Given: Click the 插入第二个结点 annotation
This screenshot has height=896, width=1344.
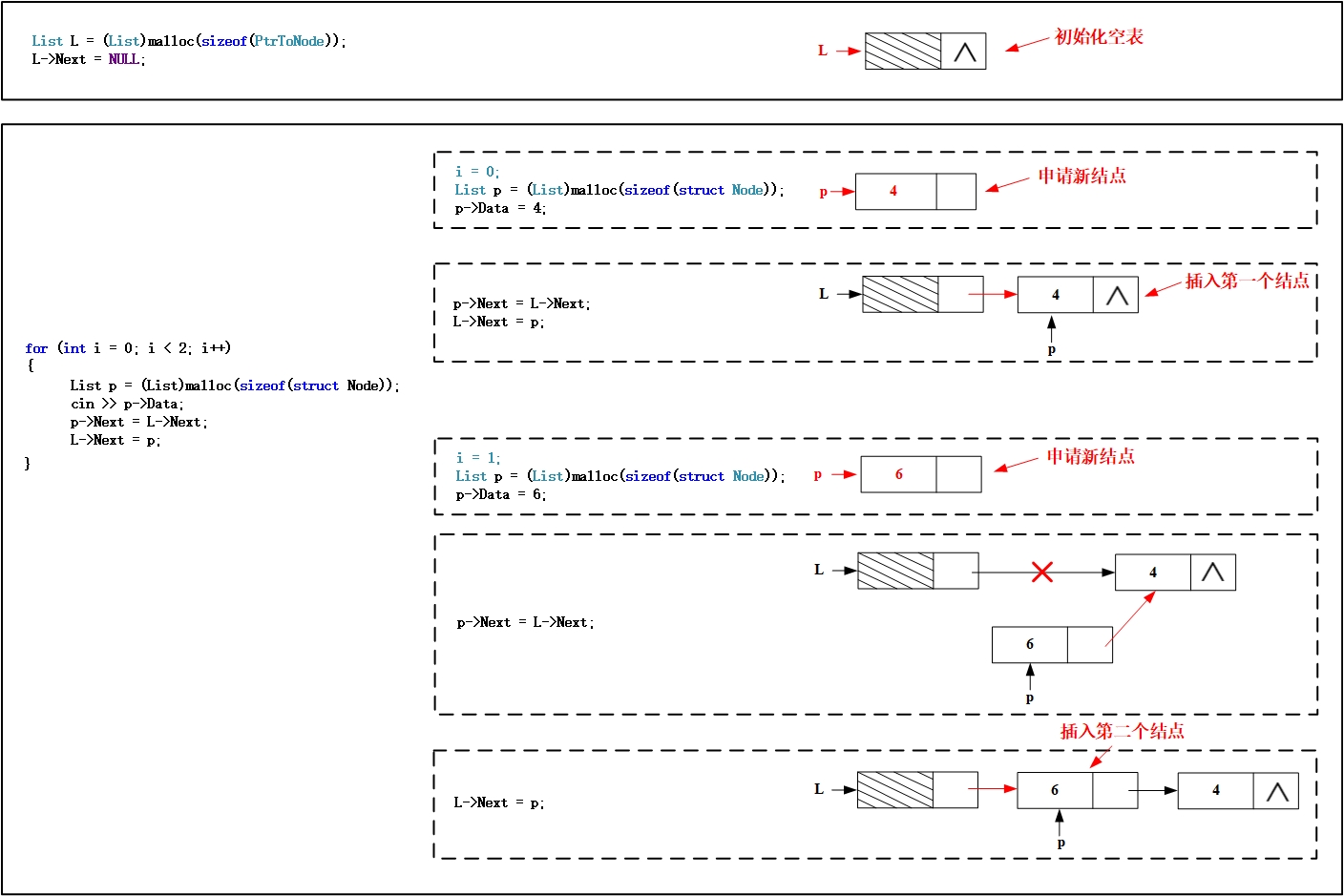Looking at the screenshot, I should point(1123,731).
